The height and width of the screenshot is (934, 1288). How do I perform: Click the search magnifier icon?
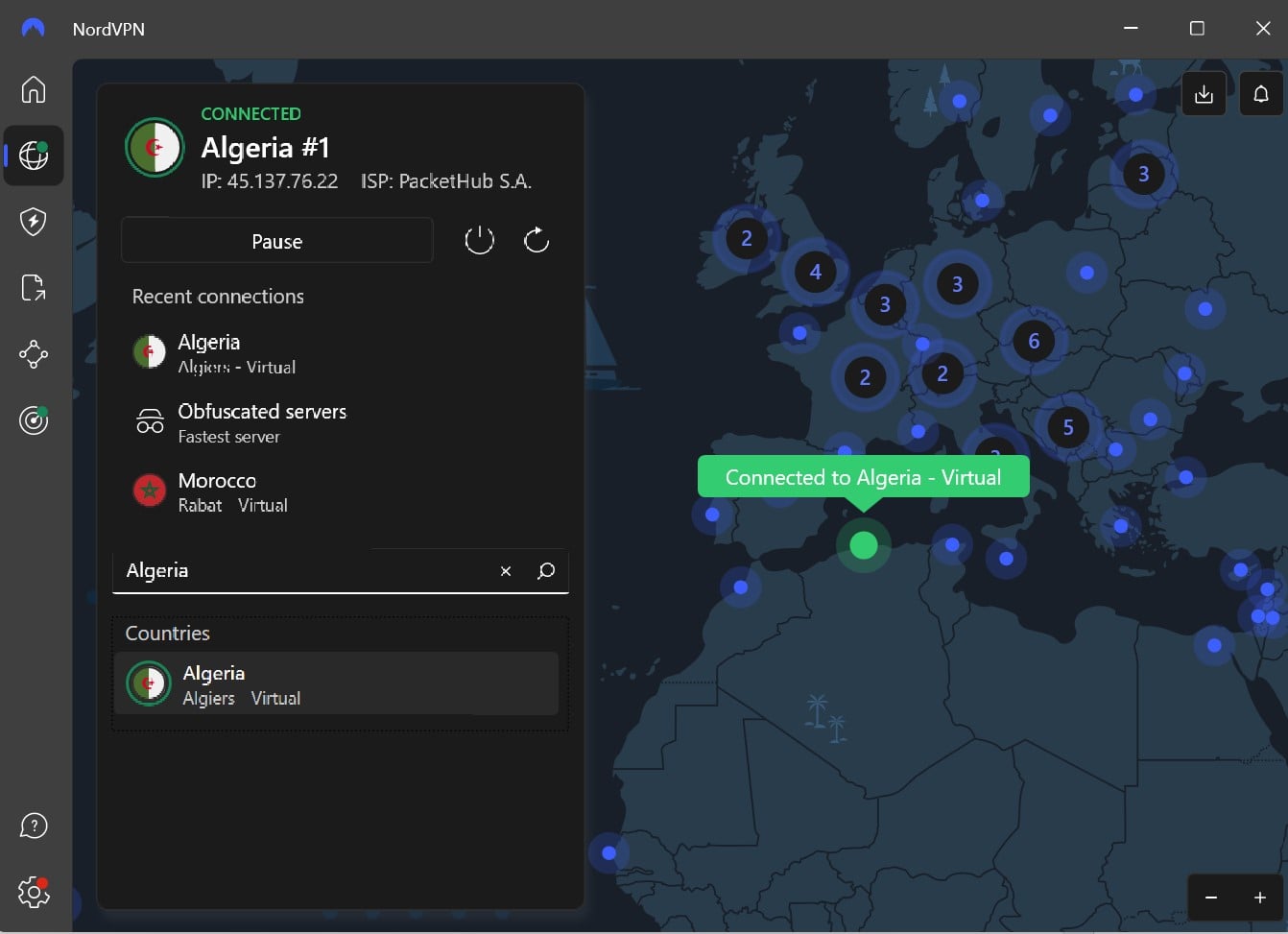(546, 570)
